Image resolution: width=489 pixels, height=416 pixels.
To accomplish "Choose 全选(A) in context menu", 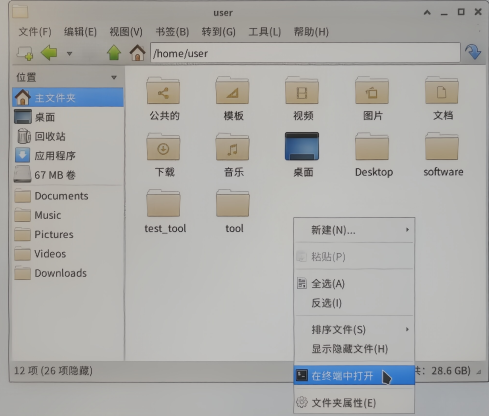I will click(x=354, y=284).
